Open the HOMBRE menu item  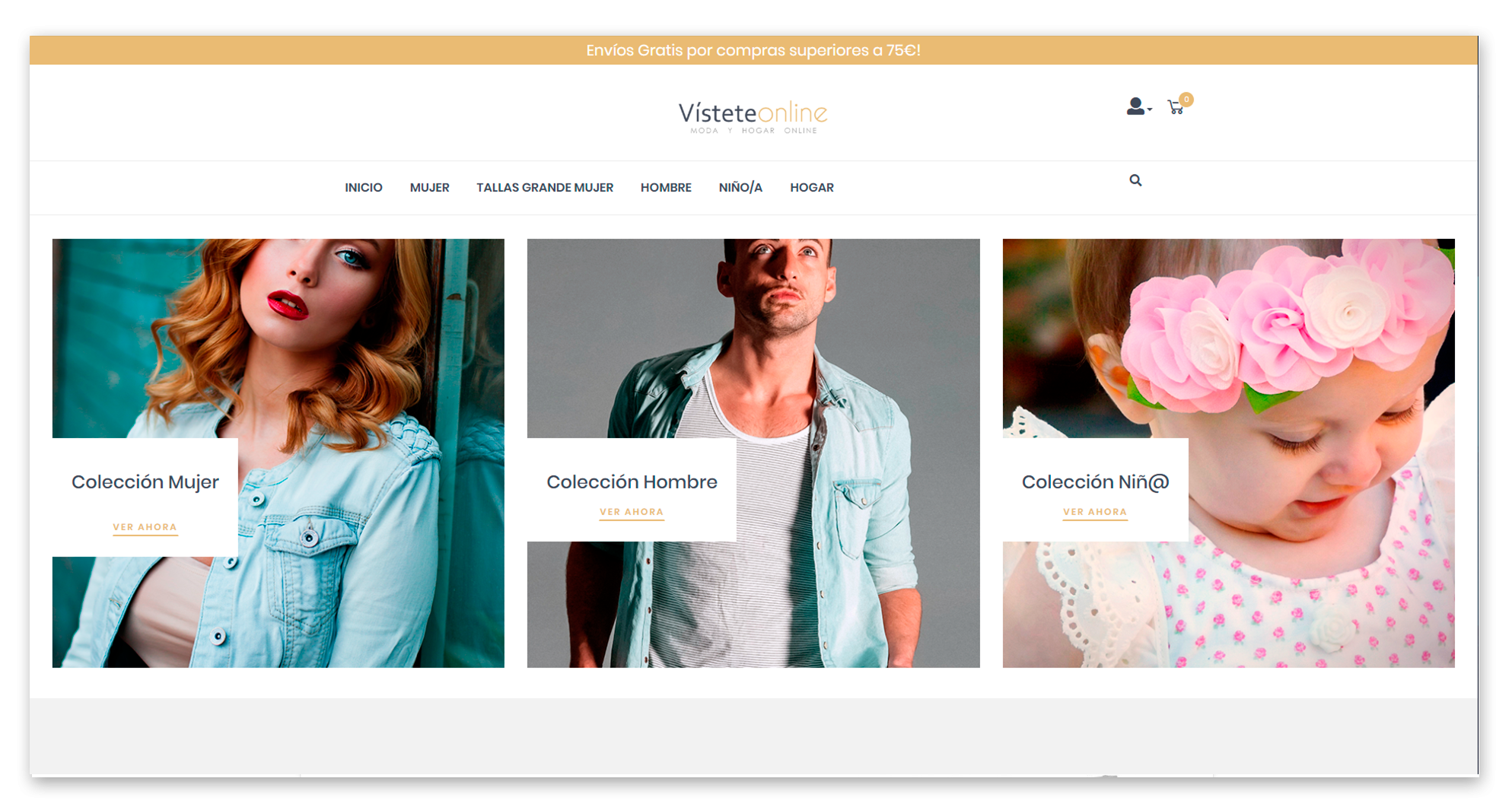pyautogui.click(x=666, y=187)
